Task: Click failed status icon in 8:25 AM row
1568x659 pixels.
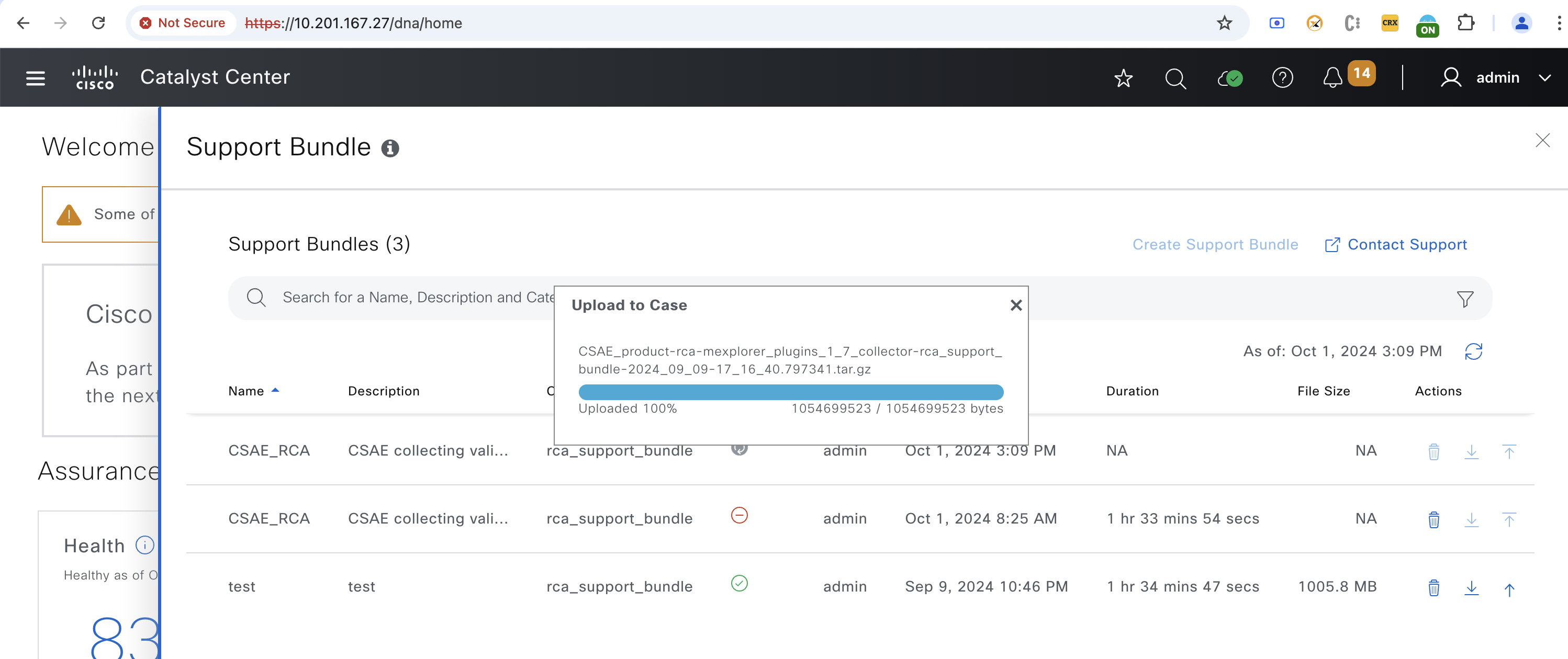Action: click(x=739, y=515)
